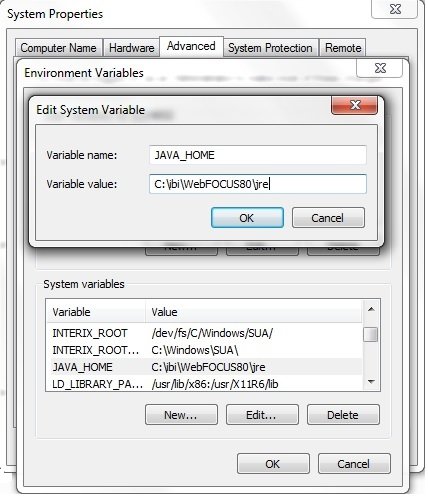Select the INTERIX_ROOT variable row
428x497 pixels.
204,333
